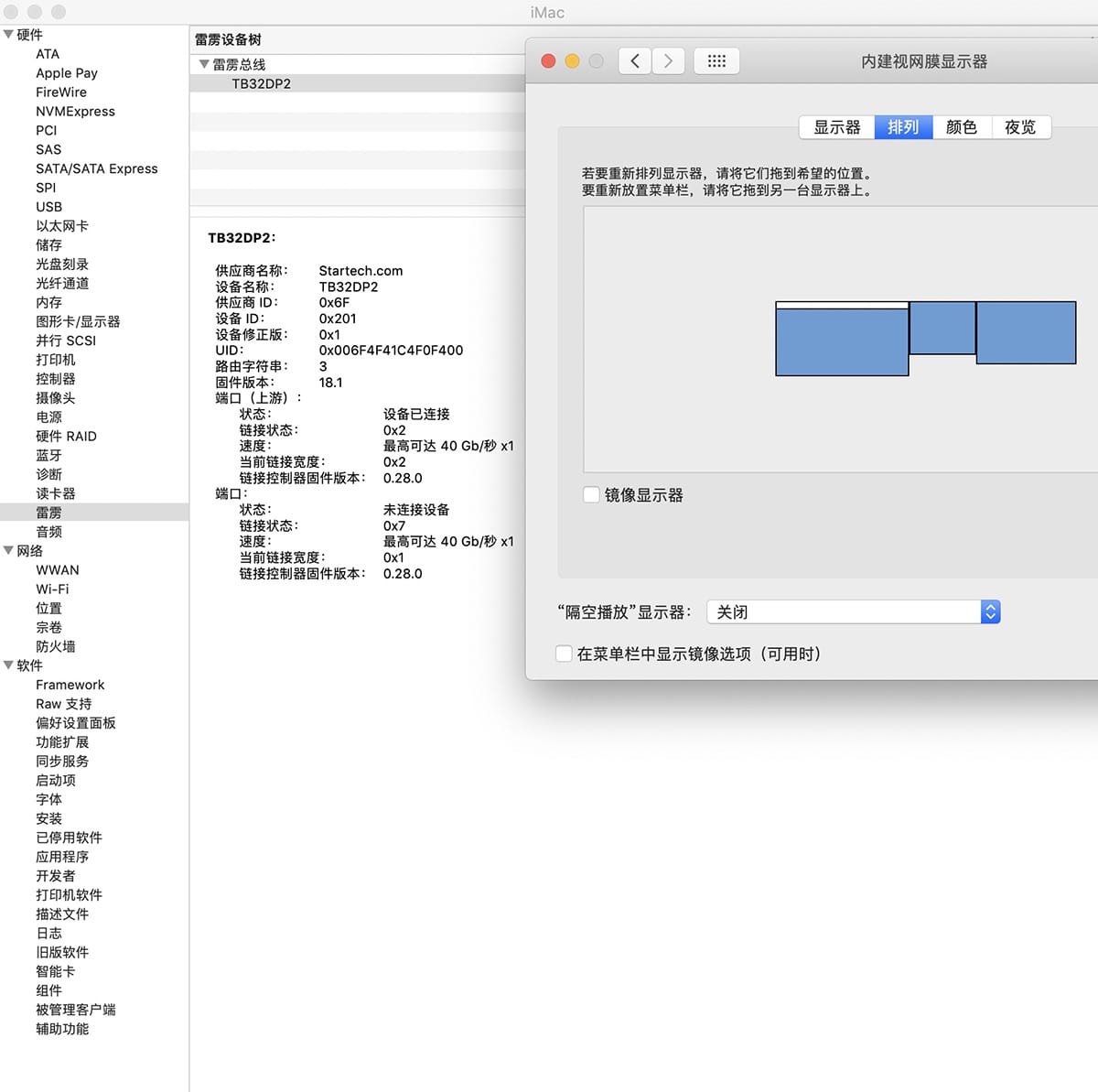Viewport: 1098px width, 1092px height.
Task: Select 日志 in the sidebar
Action: [x=49, y=934]
